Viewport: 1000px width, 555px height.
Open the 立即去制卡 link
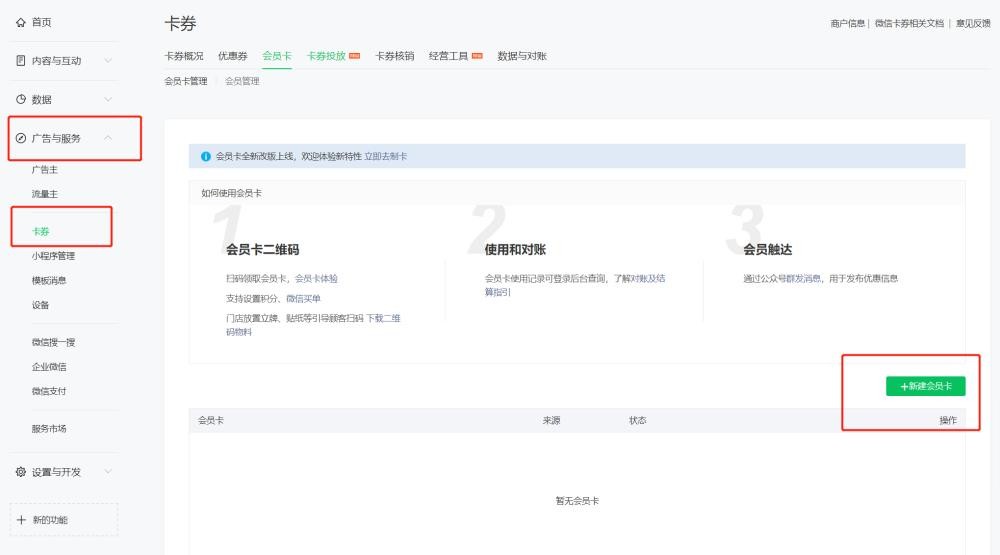click(x=385, y=157)
